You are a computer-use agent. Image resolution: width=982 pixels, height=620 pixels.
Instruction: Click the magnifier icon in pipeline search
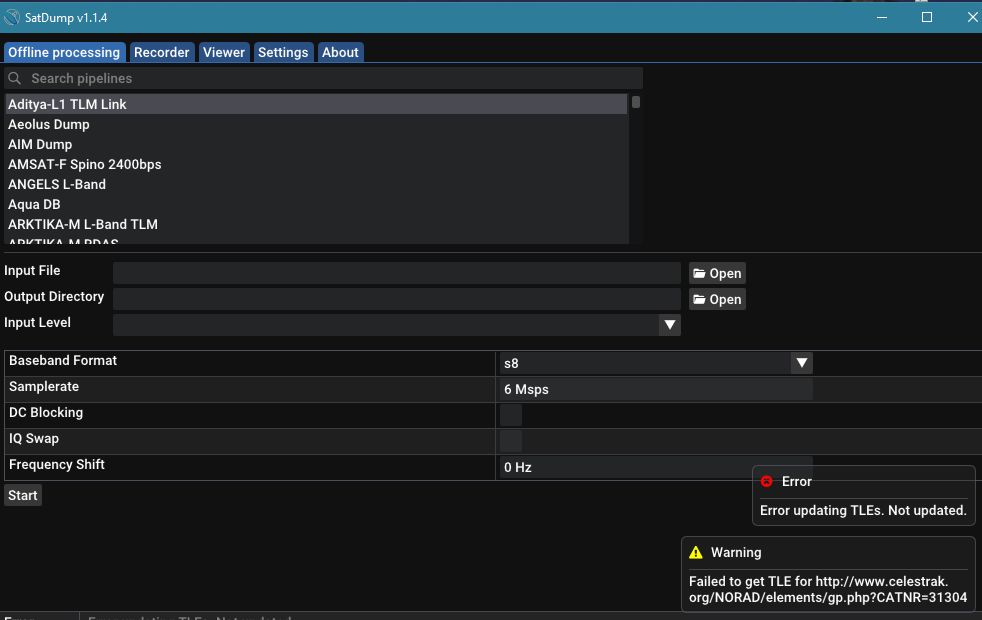[x=15, y=78]
